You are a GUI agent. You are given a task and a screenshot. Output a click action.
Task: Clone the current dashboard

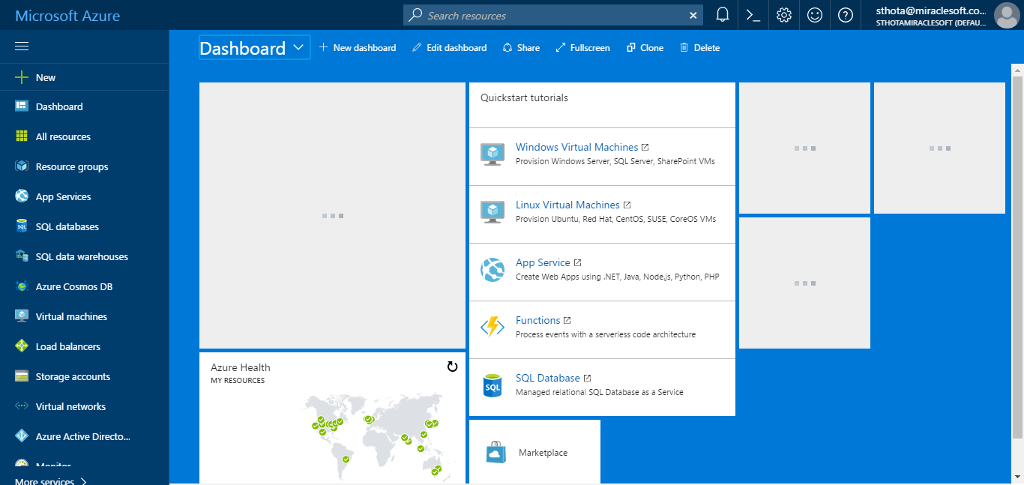coord(645,48)
